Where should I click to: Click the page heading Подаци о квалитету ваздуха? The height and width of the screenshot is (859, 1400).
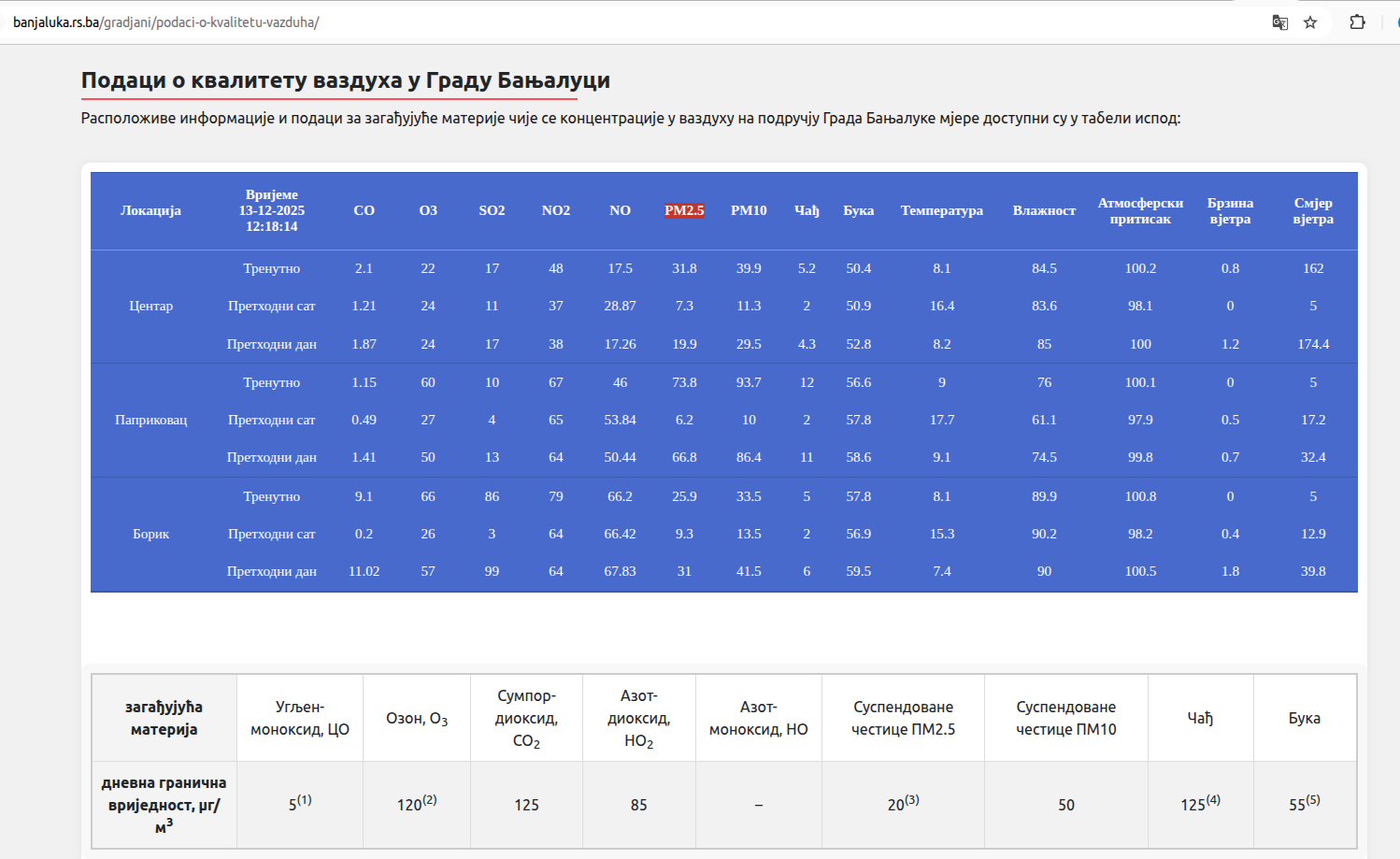click(346, 80)
